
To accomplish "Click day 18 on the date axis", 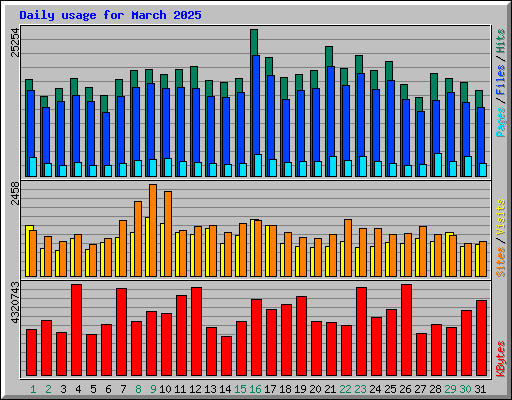I will 285,389.
